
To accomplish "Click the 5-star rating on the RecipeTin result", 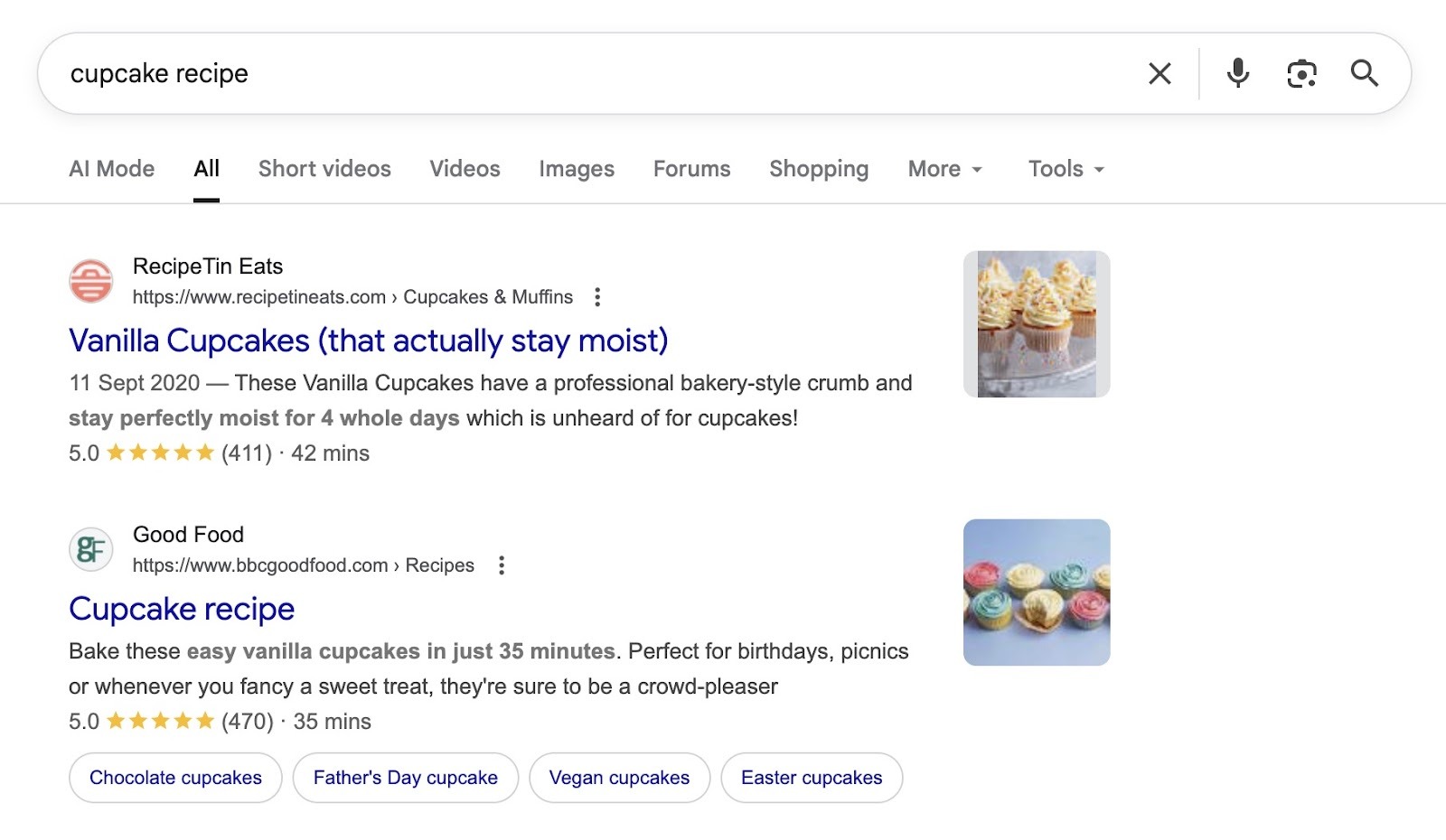I will (x=157, y=452).
